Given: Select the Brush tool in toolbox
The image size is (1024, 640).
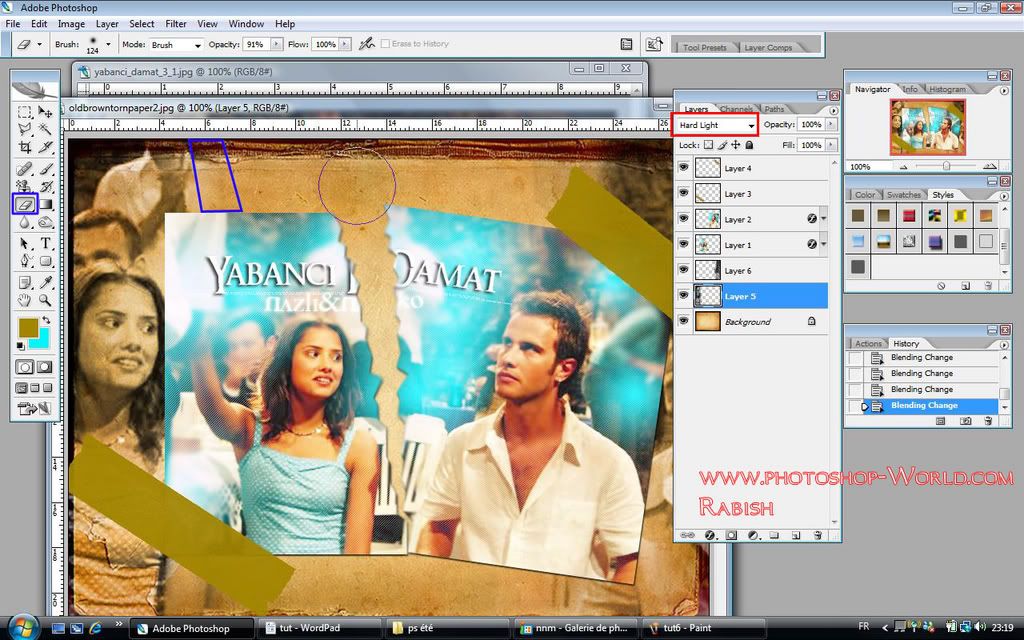Looking at the screenshot, I should pyautogui.click(x=45, y=169).
